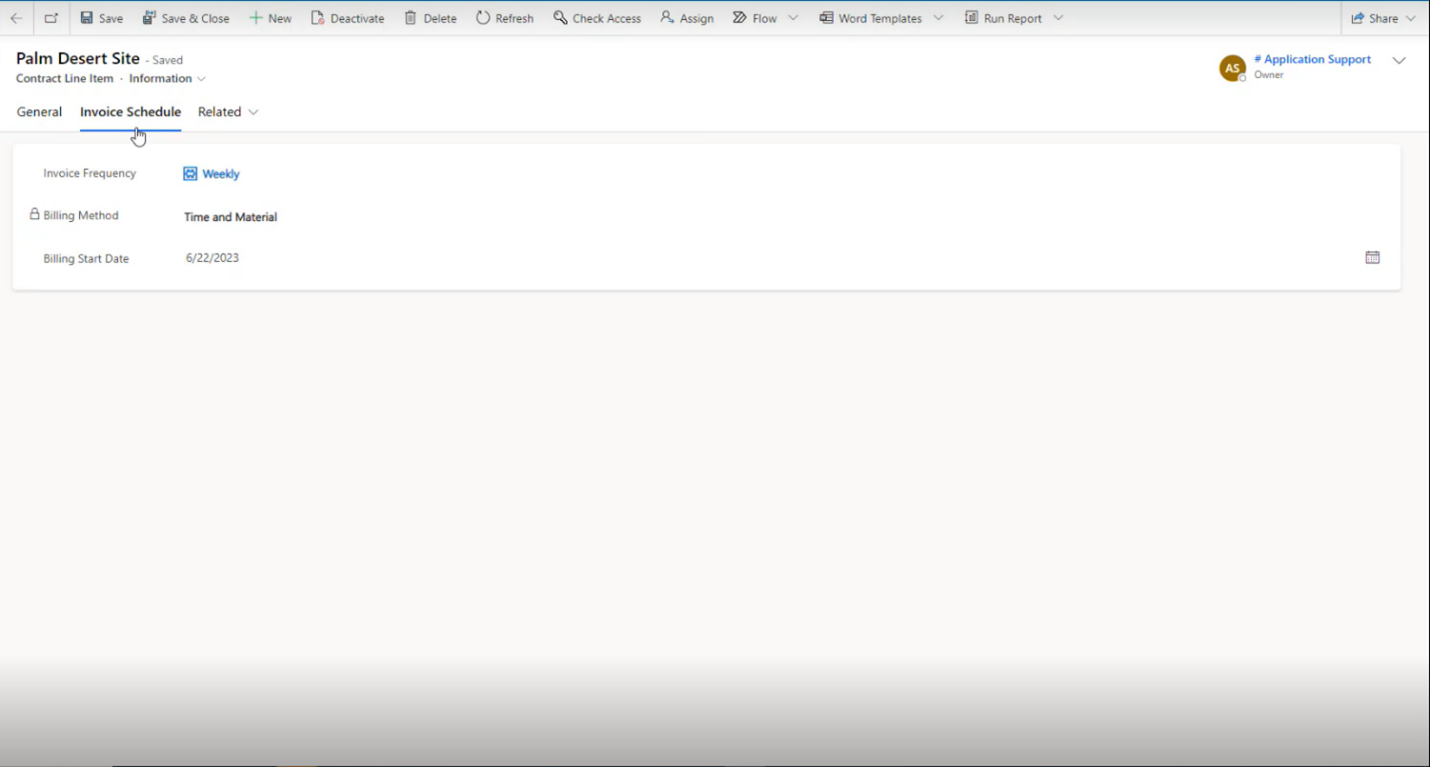Image resolution: width=1430 pixels, height=767 pixels.
Task: Assign the record to another user
Action: click(687, 18)
